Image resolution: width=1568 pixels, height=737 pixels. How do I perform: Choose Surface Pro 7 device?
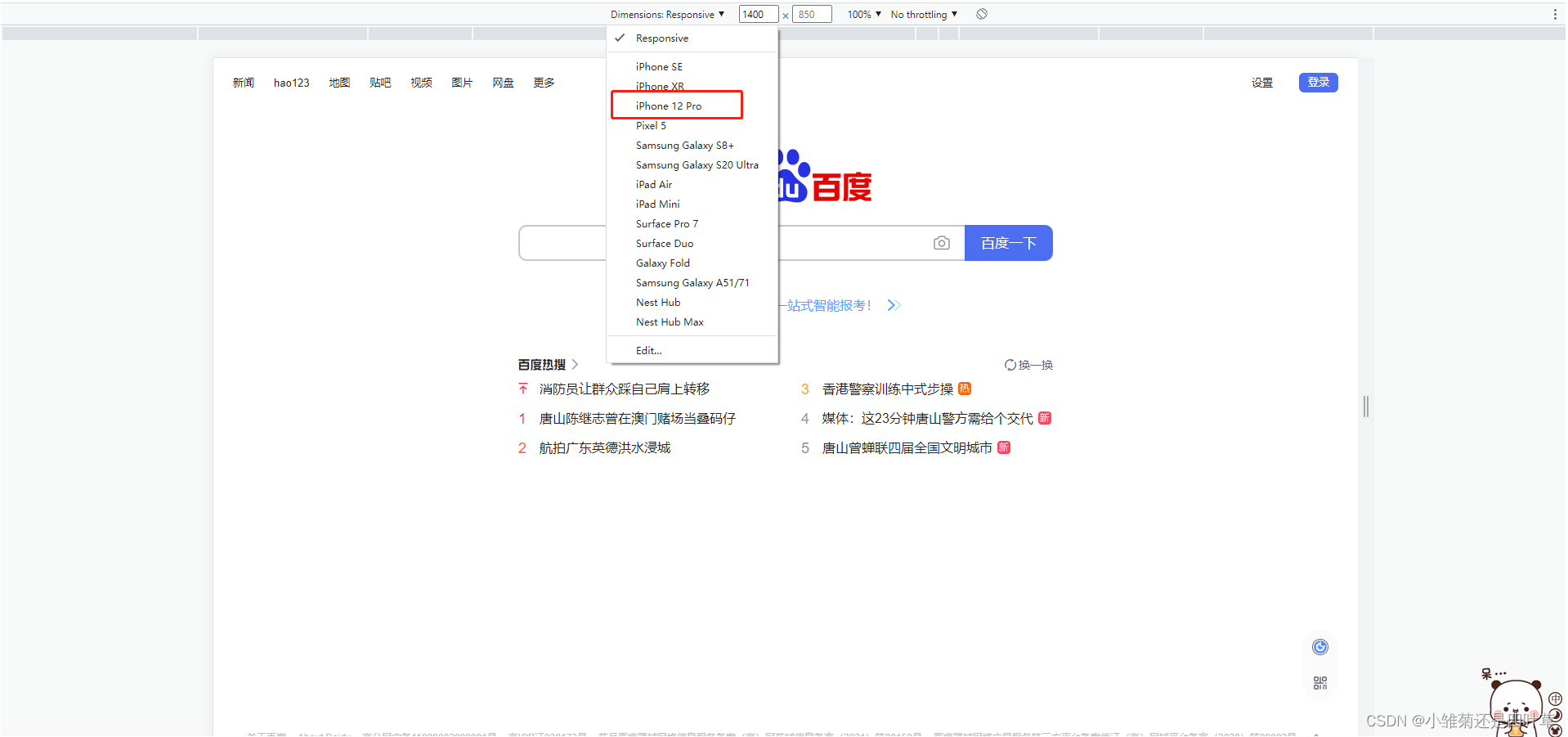[692, 224]
